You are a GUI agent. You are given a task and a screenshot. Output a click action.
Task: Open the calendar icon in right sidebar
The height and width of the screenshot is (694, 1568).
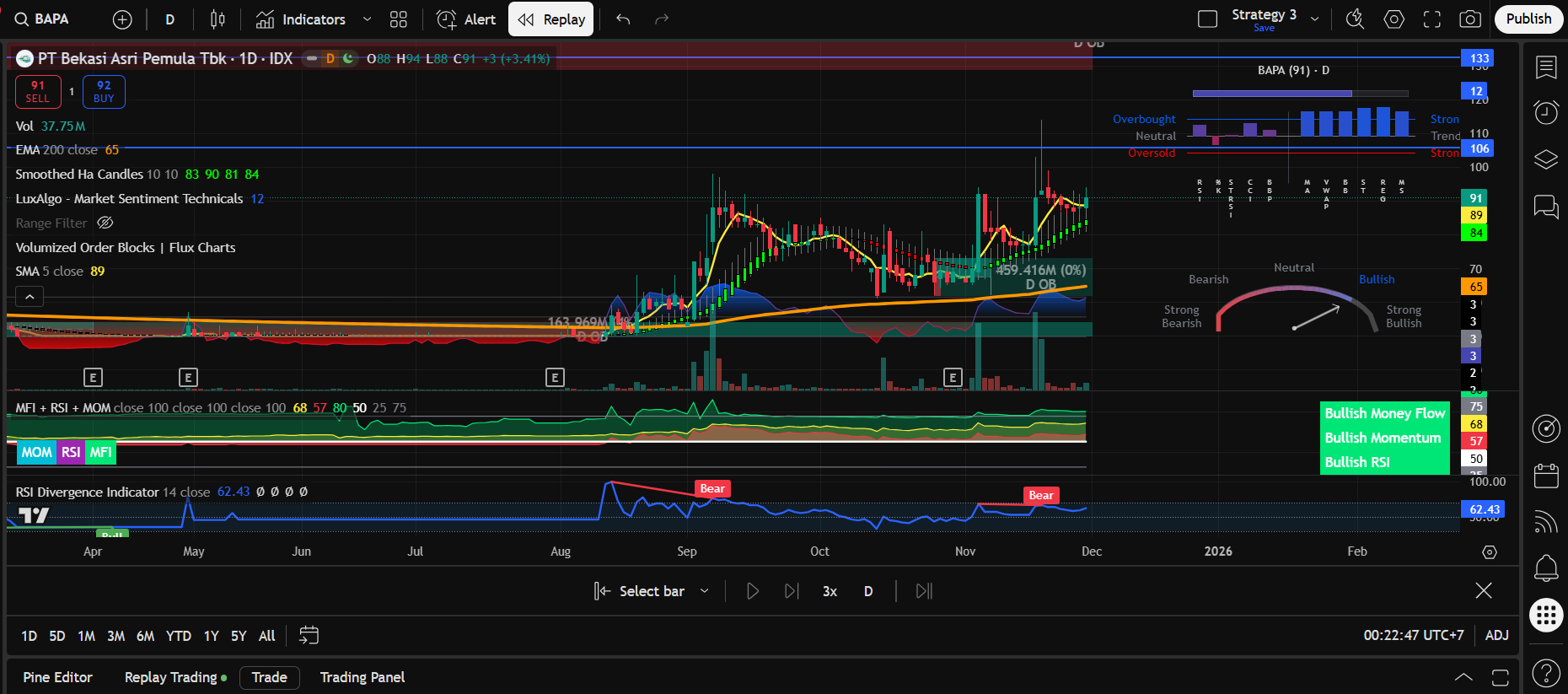tap(1546, 476)
